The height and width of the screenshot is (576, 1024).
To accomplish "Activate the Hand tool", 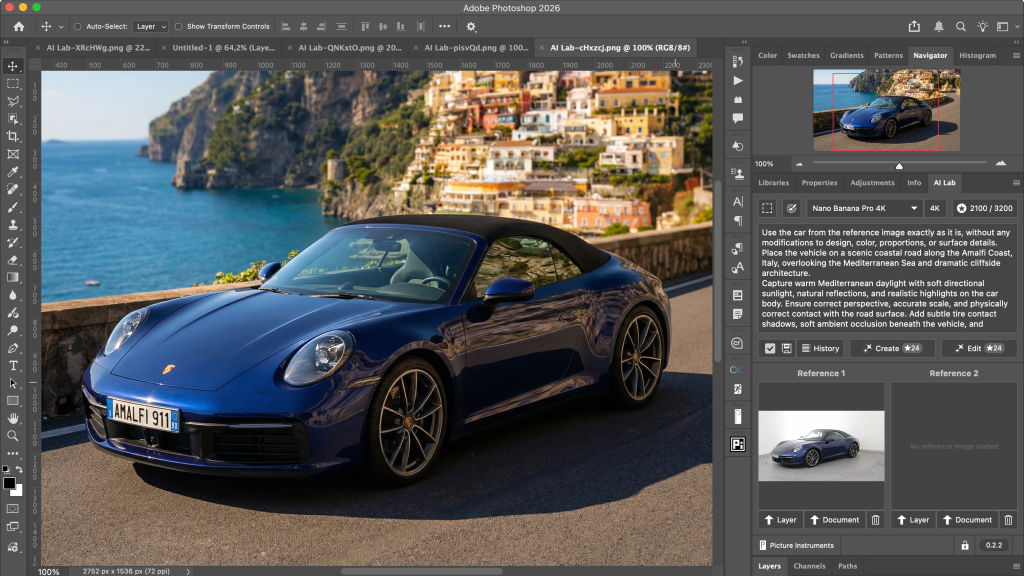I will click(x=13, y=418).
